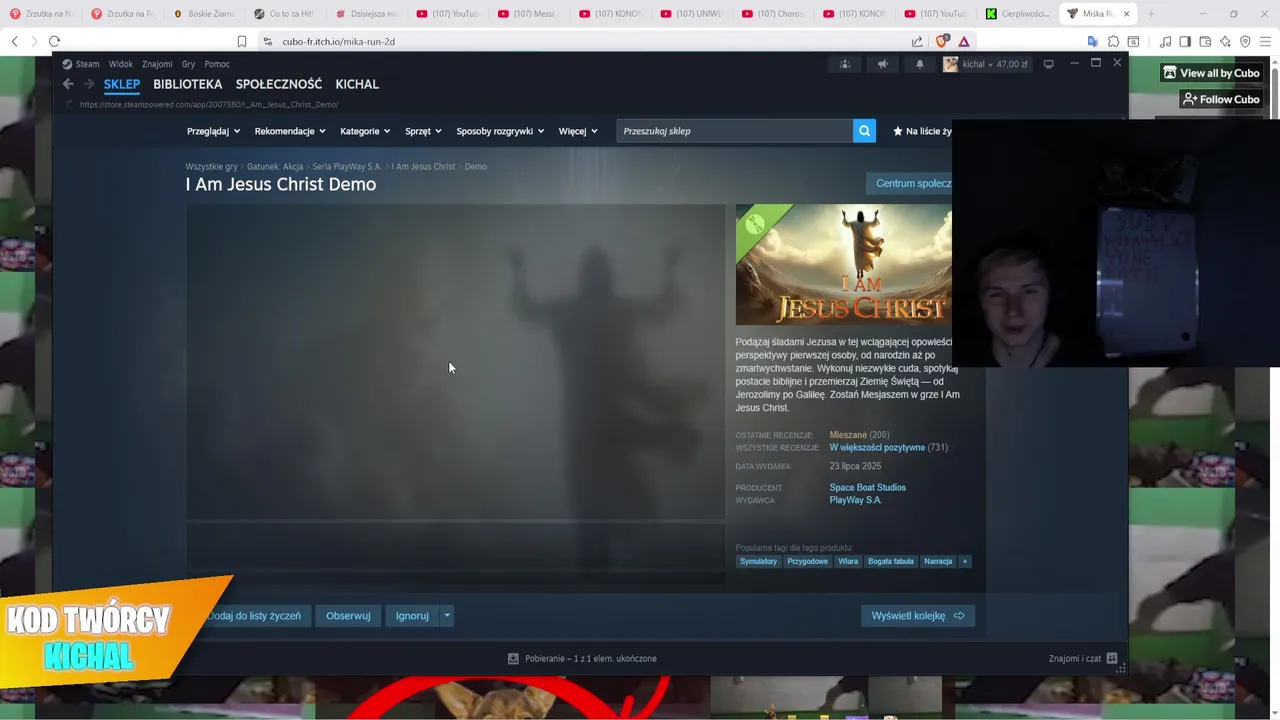Open the Friends & chat grid icon

(1111, 658)
